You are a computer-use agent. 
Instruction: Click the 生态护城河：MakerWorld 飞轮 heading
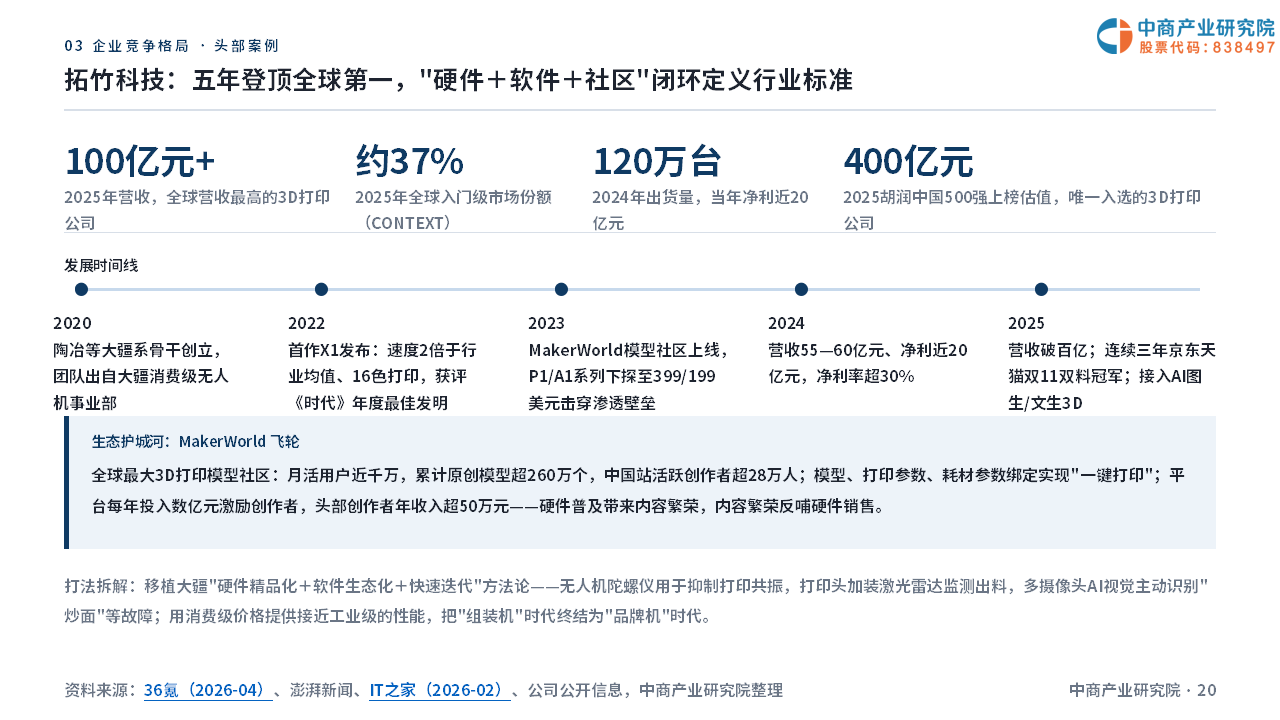(x=195, y=441)
